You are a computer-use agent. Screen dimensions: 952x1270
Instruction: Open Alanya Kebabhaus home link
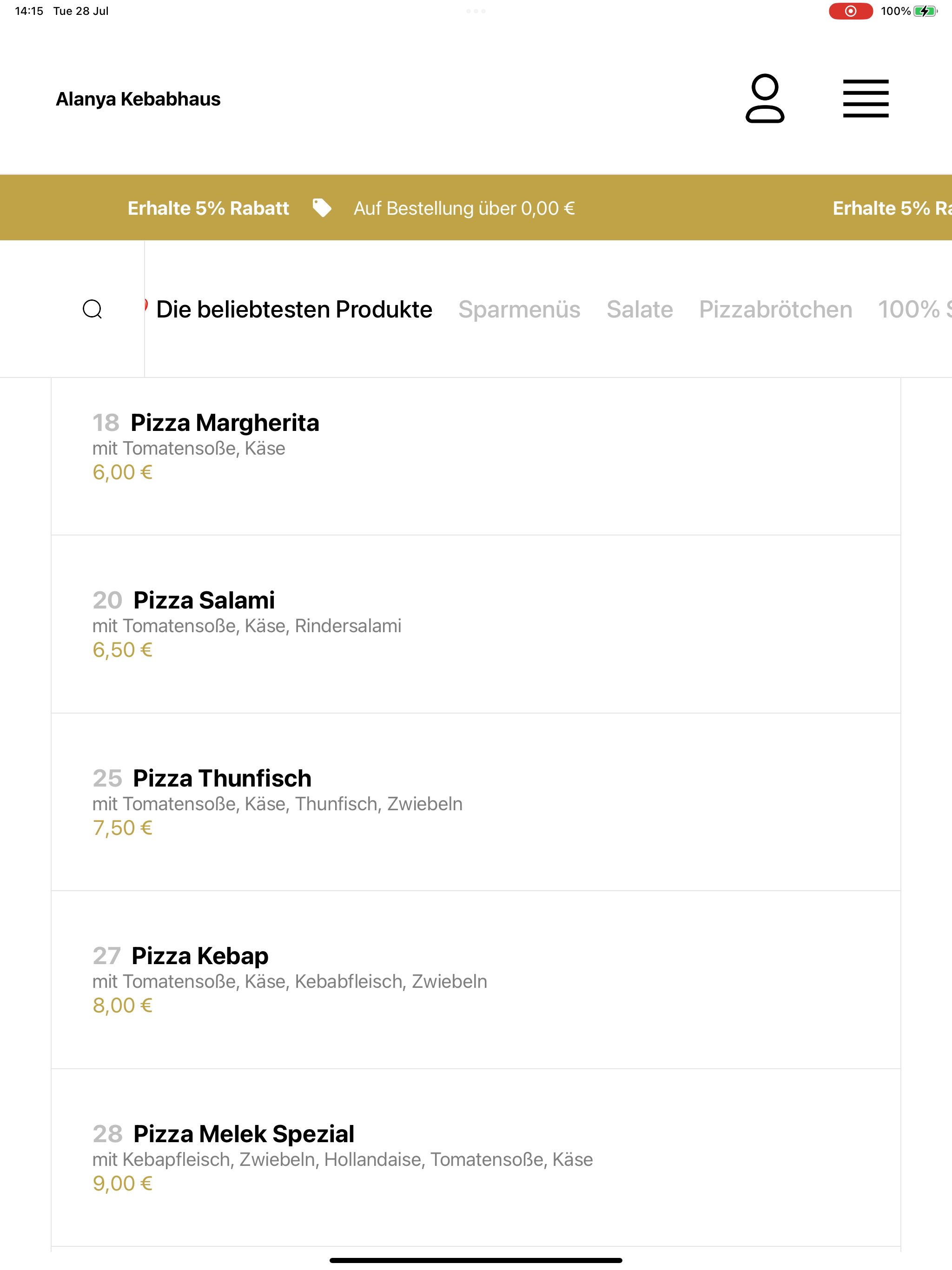coord(138,99)
